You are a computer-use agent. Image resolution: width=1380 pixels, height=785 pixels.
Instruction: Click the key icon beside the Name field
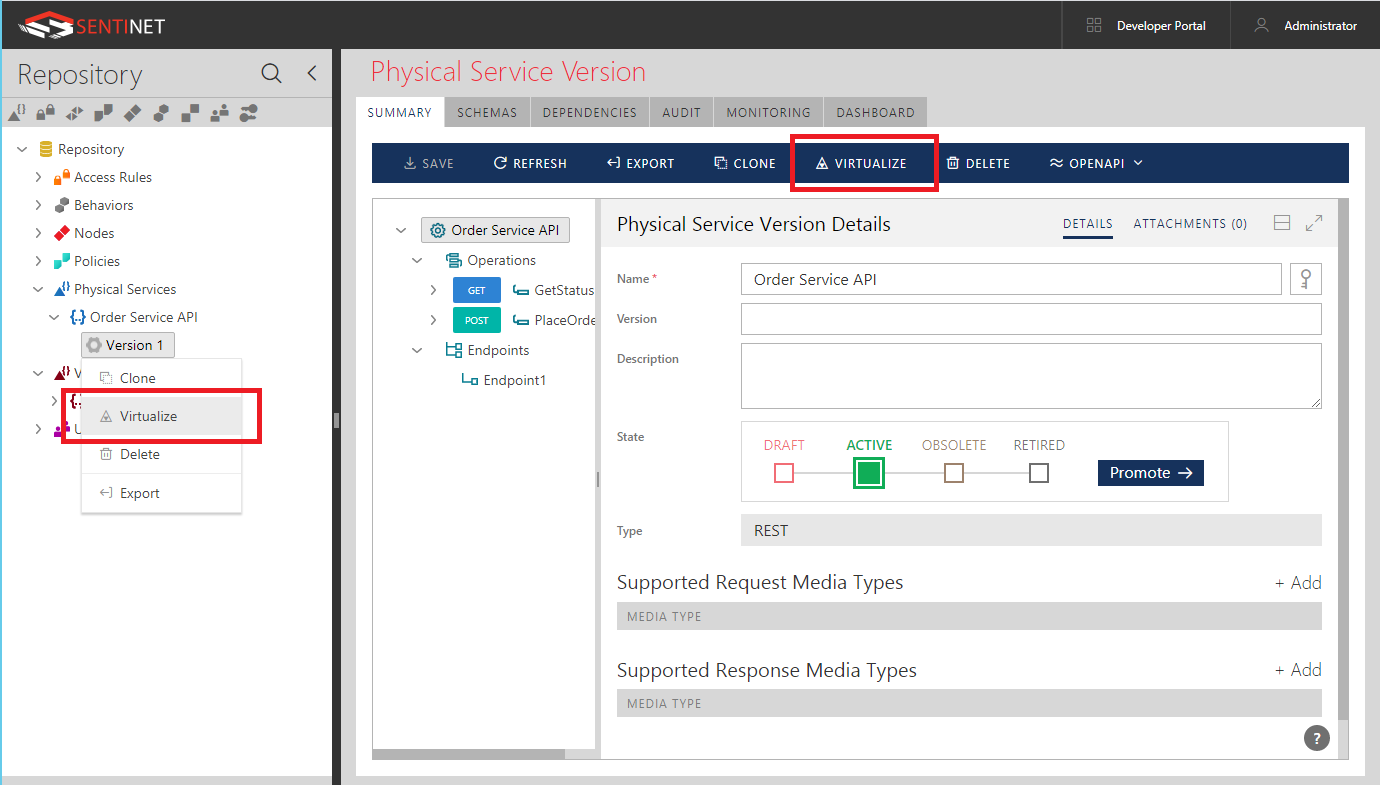click(1305, 279)
